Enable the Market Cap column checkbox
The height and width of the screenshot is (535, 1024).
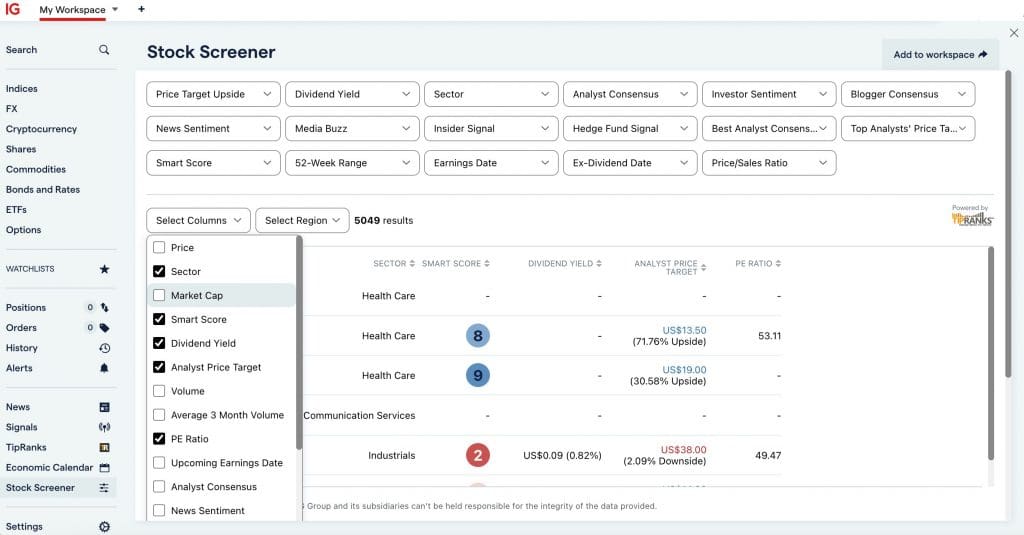[159, 296]
